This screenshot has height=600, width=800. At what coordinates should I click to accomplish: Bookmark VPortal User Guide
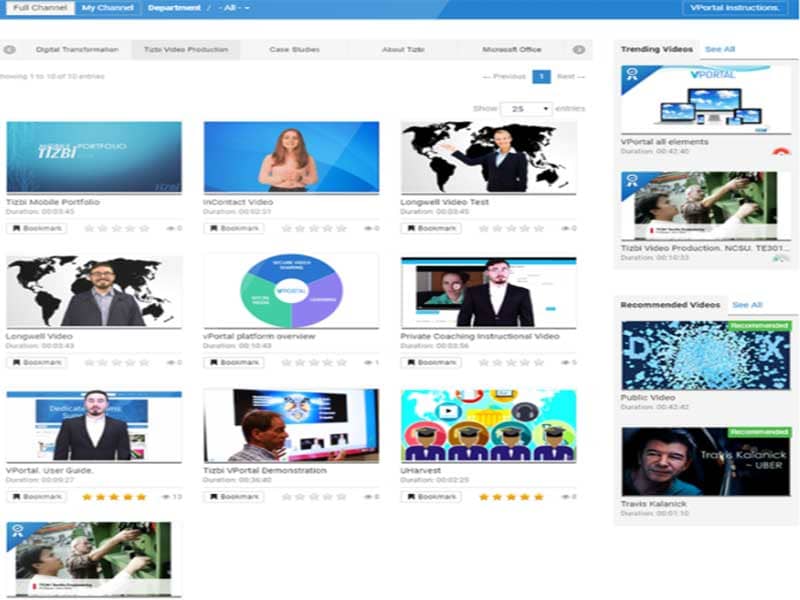[37, 496]
